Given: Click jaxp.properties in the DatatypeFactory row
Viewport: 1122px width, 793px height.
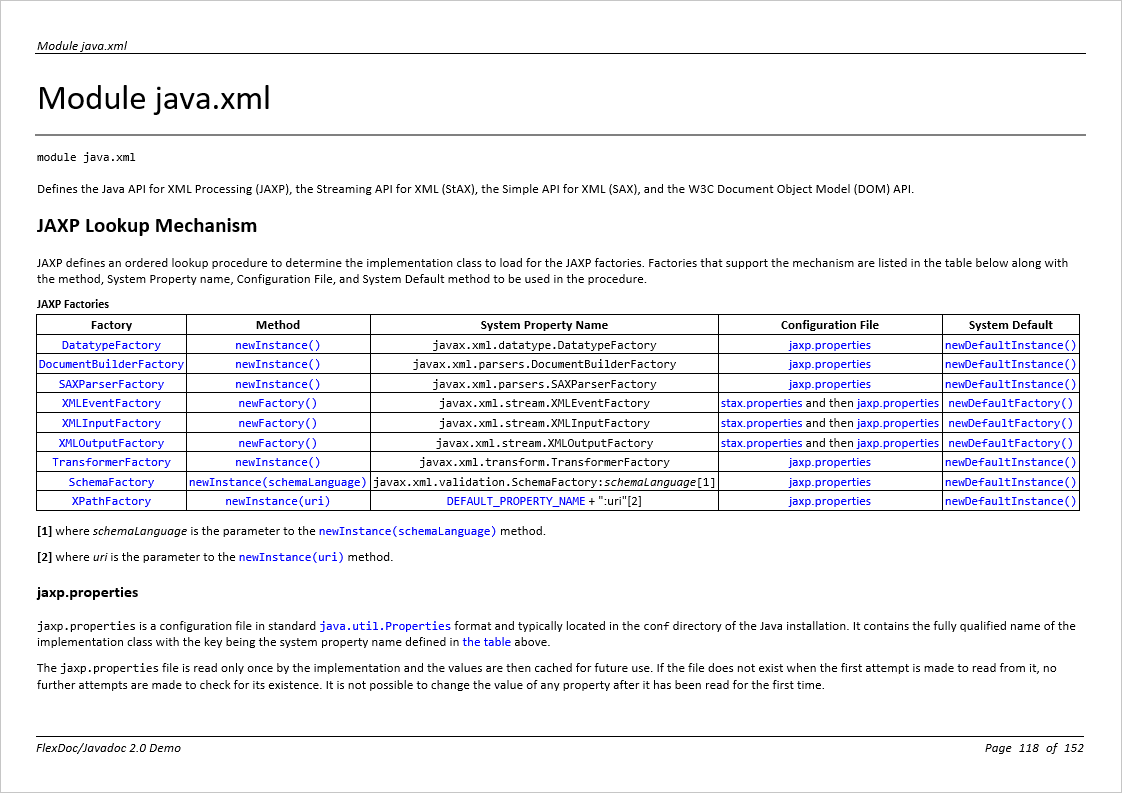Looking at the screenshot, I should 829,345.
